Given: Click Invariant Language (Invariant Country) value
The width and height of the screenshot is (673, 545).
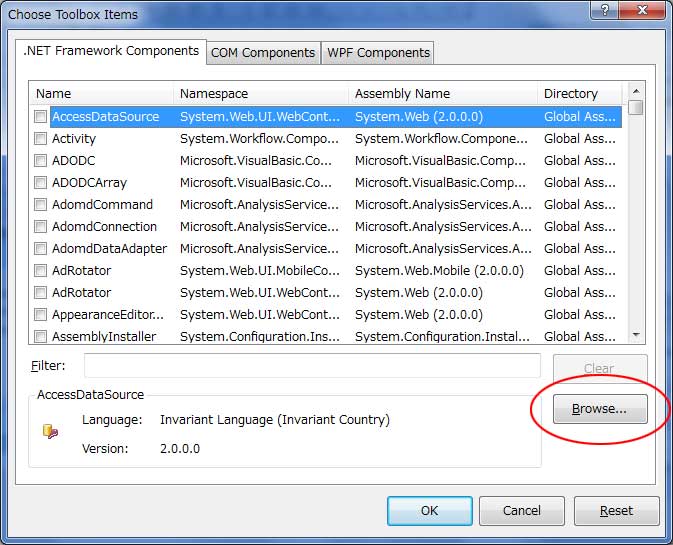Looking at the screenshot, I should (275, 419).
